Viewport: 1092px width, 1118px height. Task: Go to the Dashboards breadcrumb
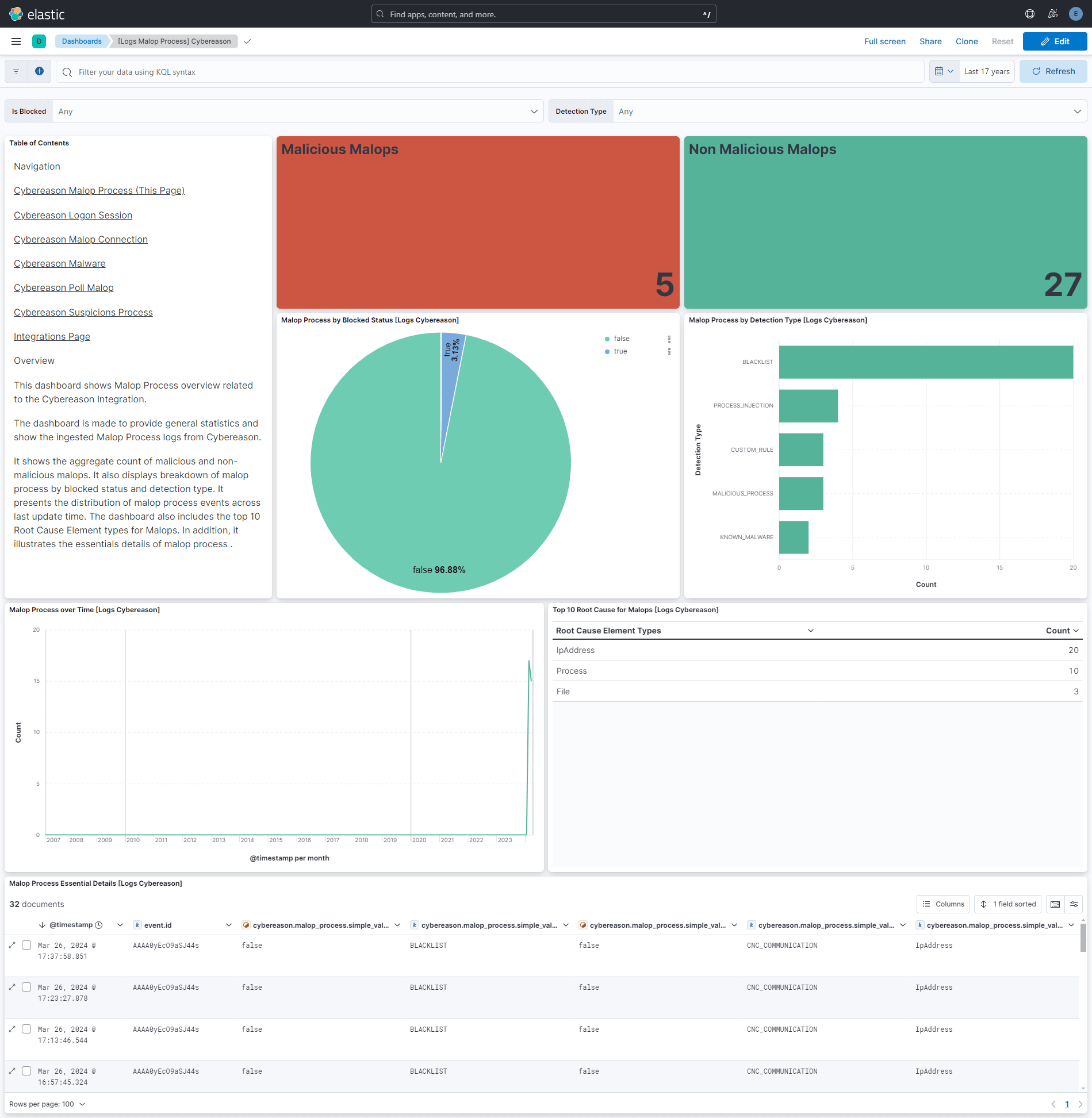pyautogui.click(x=82, y=41)
